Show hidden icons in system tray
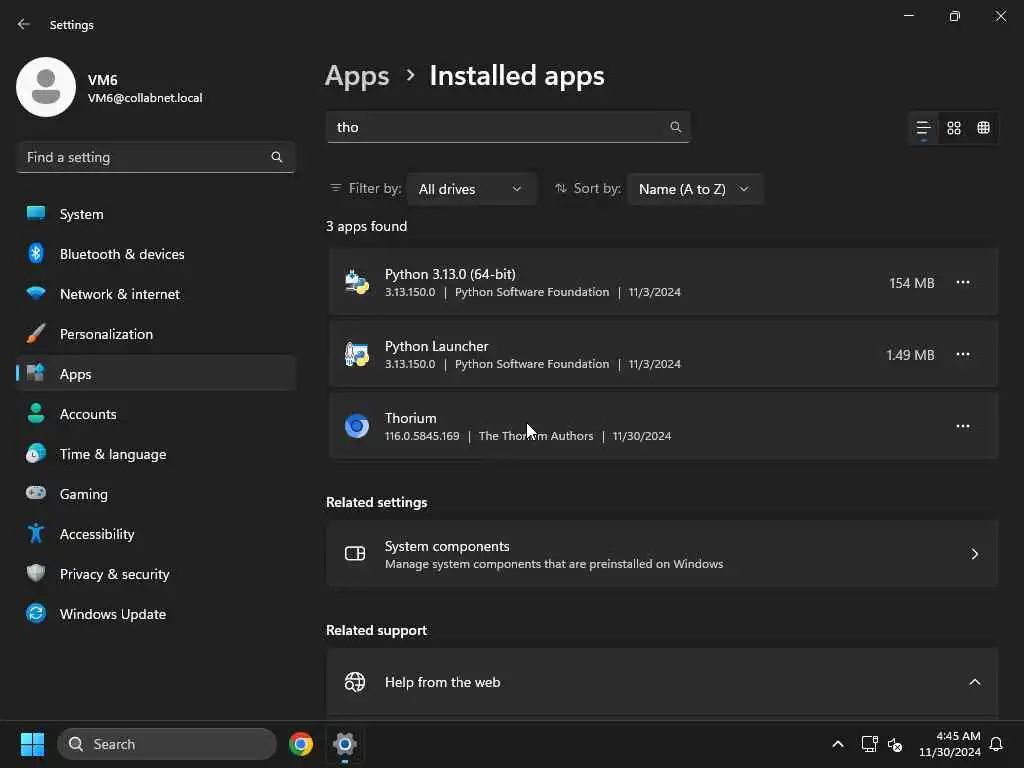Image resolution: width=1024 pixels, height=768 pixels. pos(838,744)
